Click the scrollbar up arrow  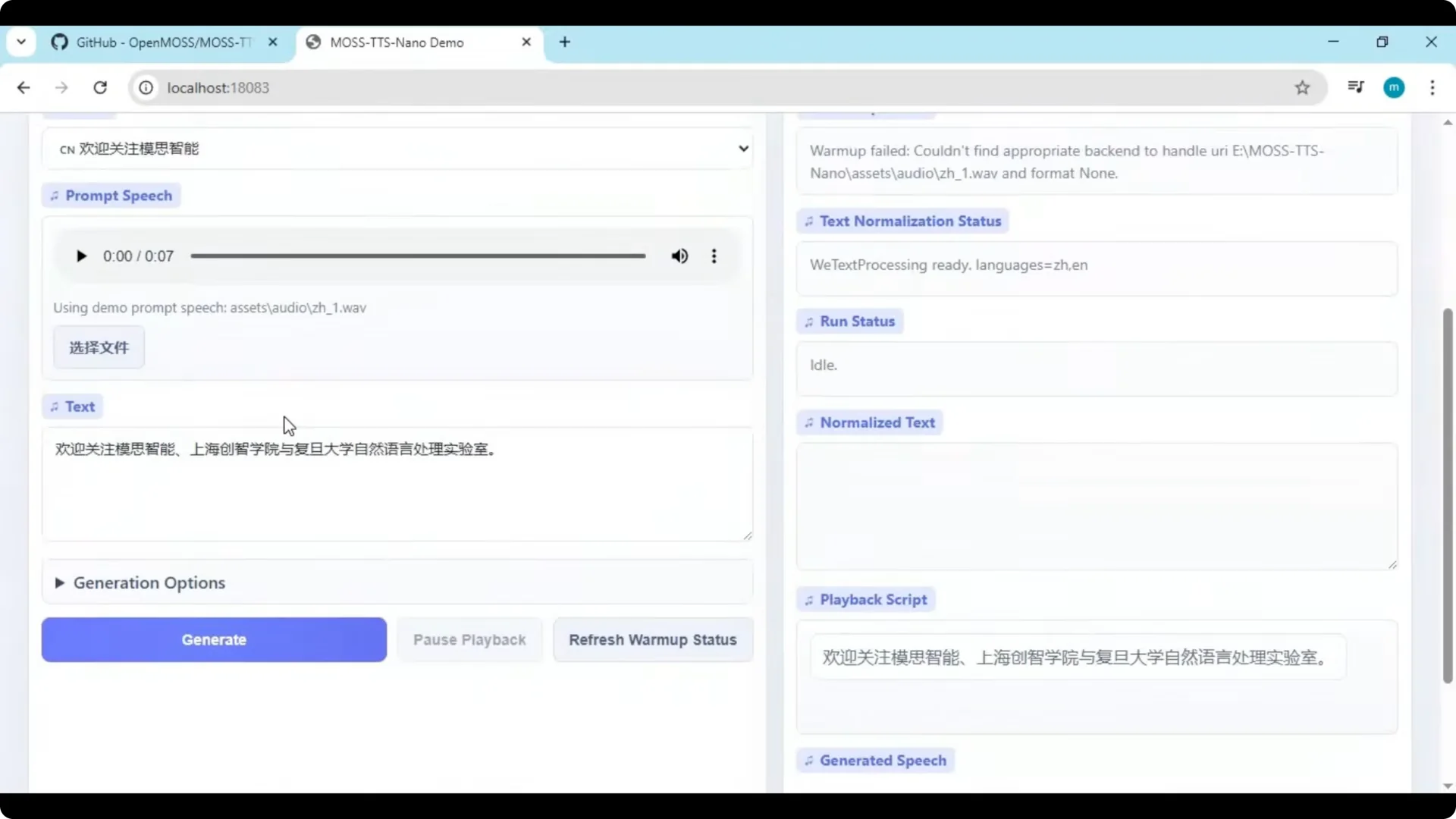coord(1448,122)
